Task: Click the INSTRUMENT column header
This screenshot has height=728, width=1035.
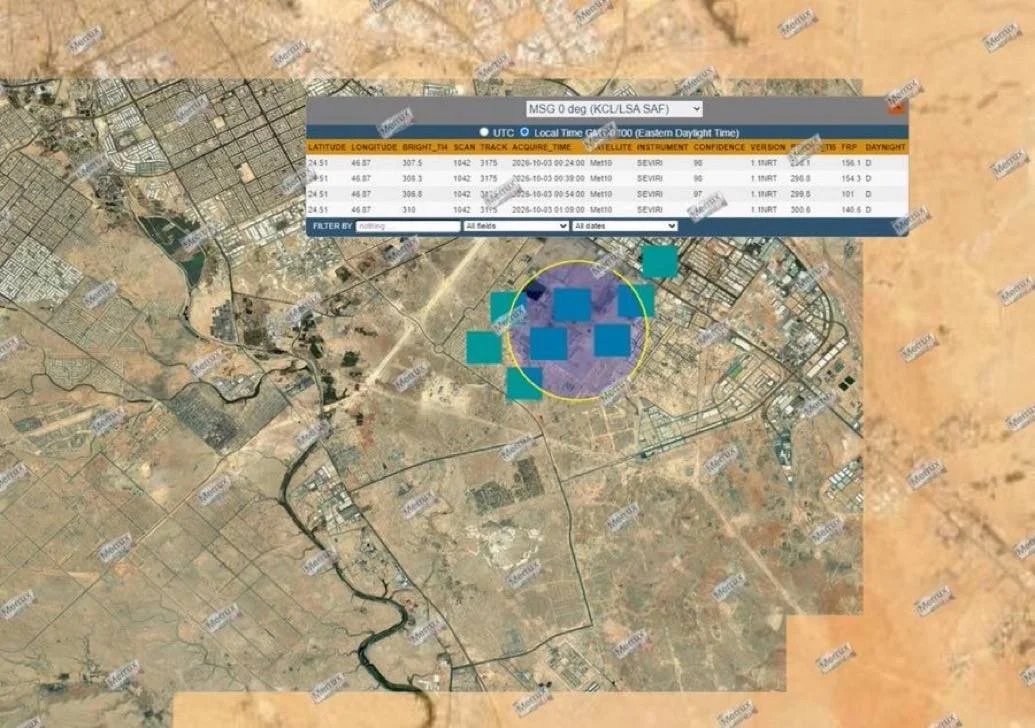Action: [662, 147]
